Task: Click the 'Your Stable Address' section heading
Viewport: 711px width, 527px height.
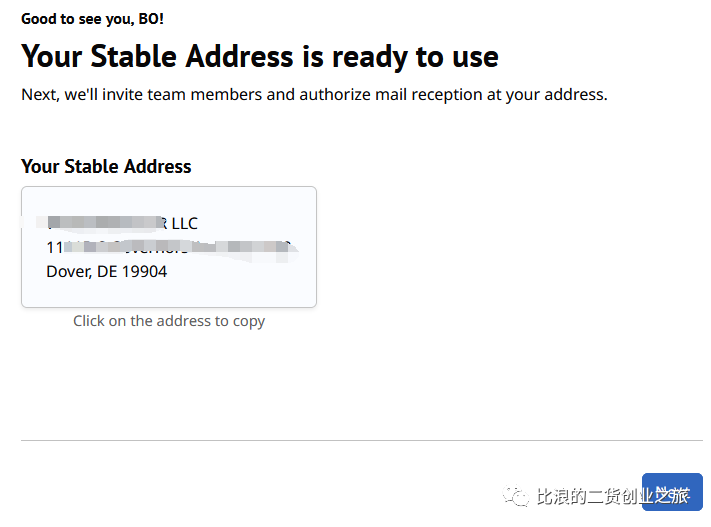Action: click(106, 166)
